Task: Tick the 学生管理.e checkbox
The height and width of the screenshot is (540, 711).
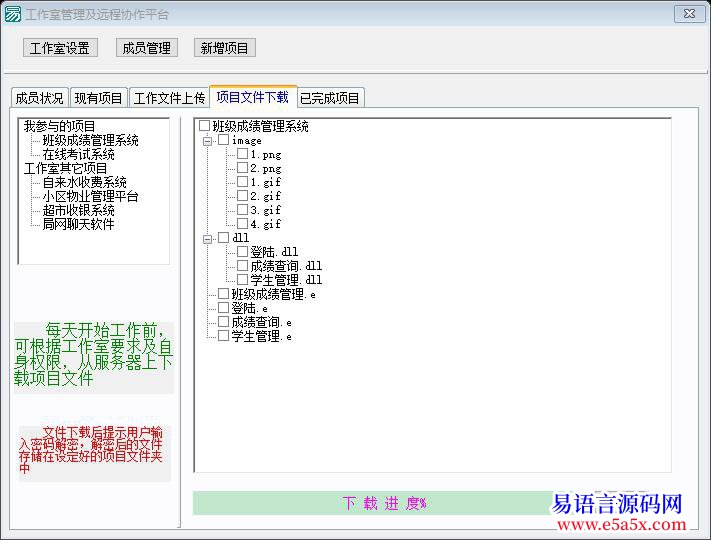Action: tap(223, 336)
